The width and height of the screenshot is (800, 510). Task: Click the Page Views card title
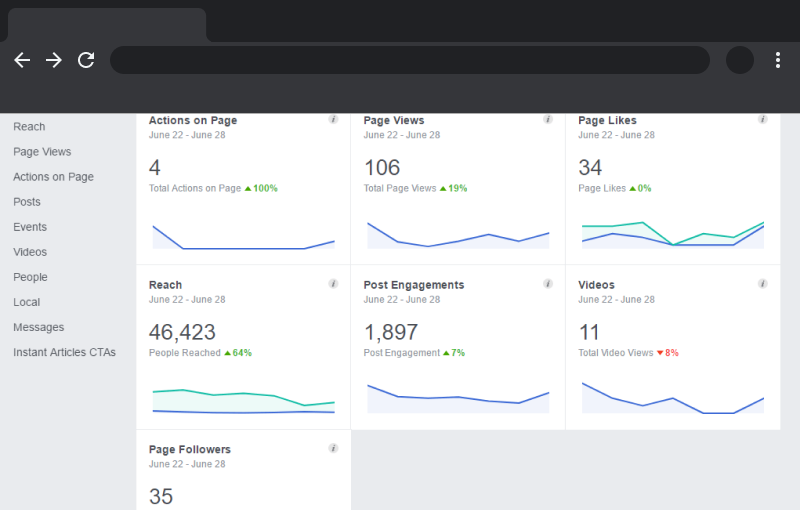pyautogui.click(x=394, y=120)
